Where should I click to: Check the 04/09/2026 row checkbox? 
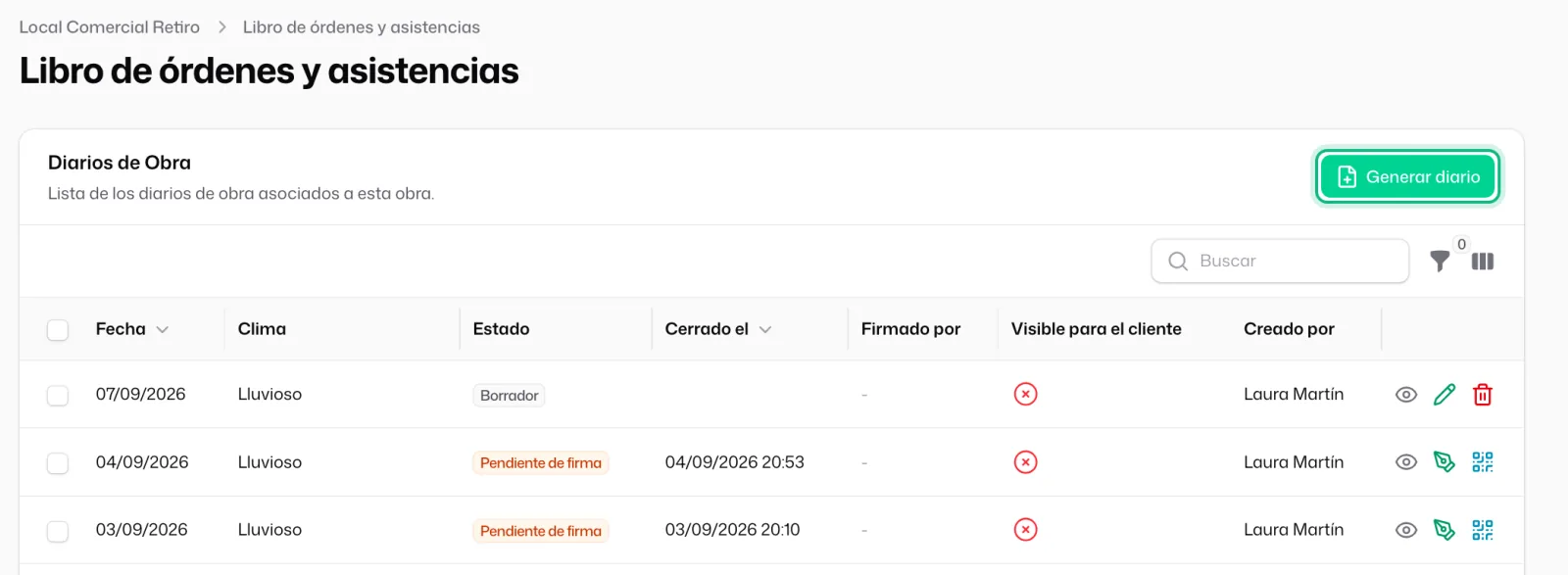tap(58, 462)
